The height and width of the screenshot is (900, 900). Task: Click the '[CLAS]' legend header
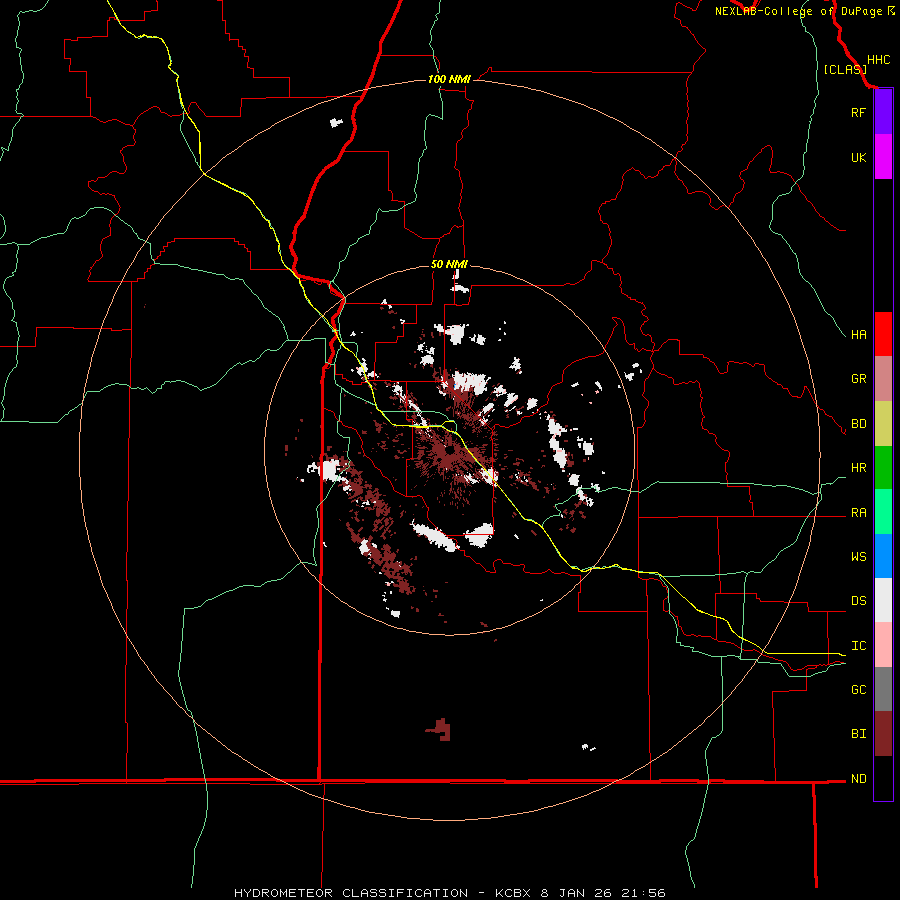point(845,69)
